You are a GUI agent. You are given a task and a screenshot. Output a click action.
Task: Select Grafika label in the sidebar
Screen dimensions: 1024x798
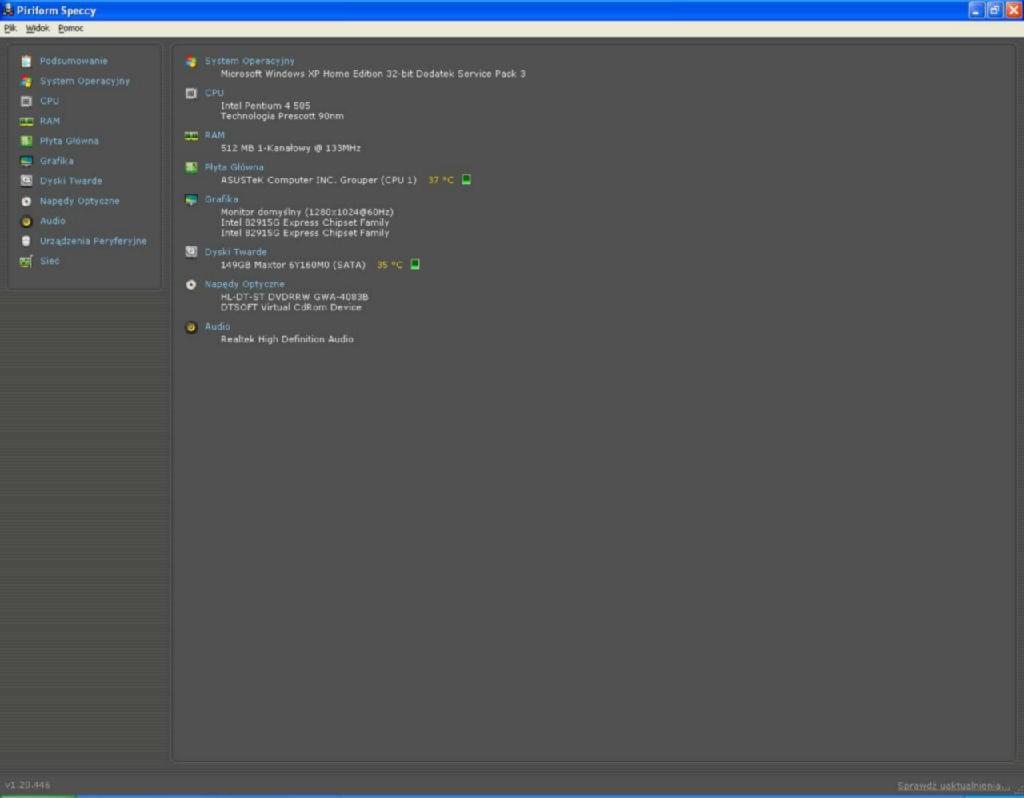point(57,161)
